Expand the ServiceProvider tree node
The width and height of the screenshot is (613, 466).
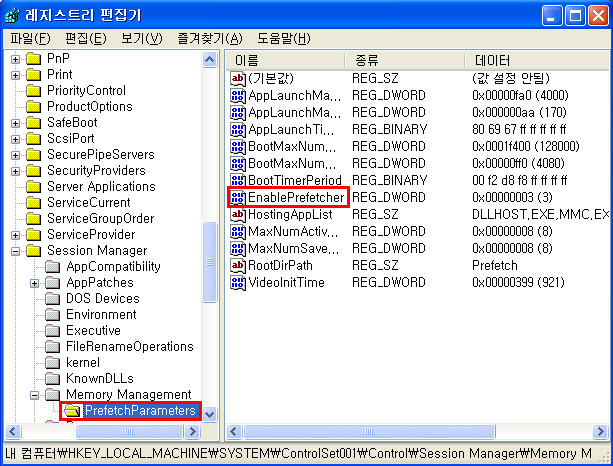point(15,235)
